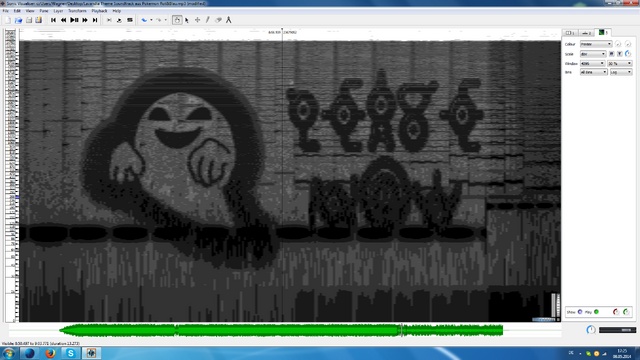The image size is (640, 360).
Task: Open Skype from the taskbar
Action: pos(71,353)
